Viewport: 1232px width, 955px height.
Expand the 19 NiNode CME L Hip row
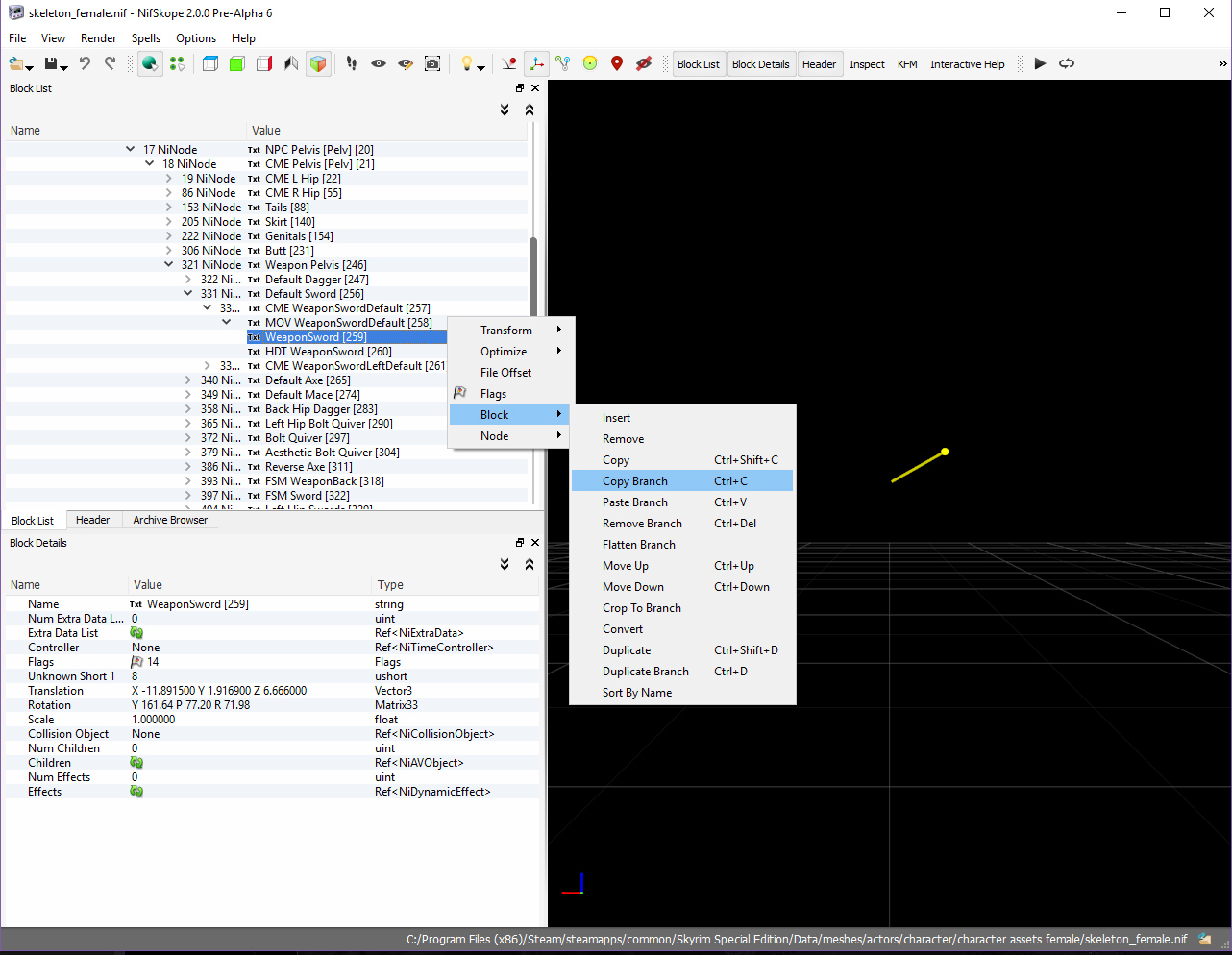[168, 179]
